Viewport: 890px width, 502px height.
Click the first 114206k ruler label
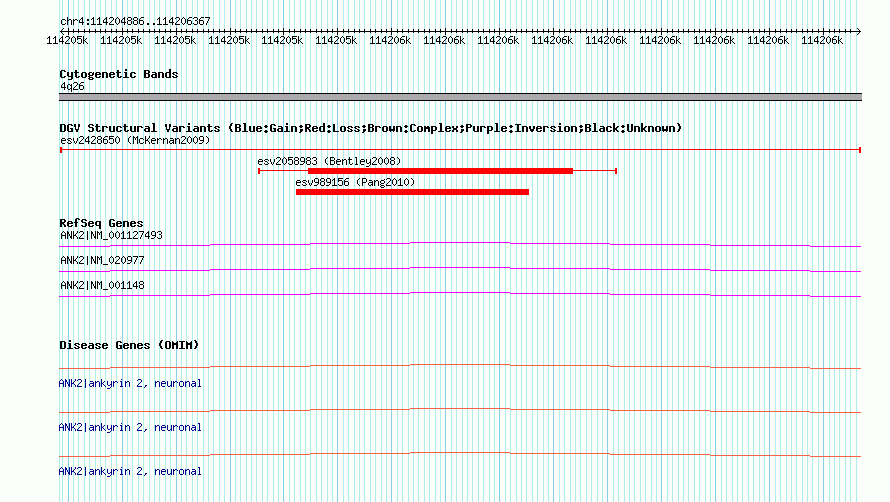(x=390, y=40)
